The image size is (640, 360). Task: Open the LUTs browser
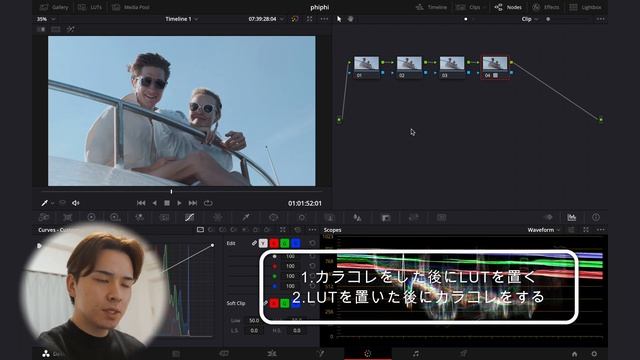click(90, 7)
